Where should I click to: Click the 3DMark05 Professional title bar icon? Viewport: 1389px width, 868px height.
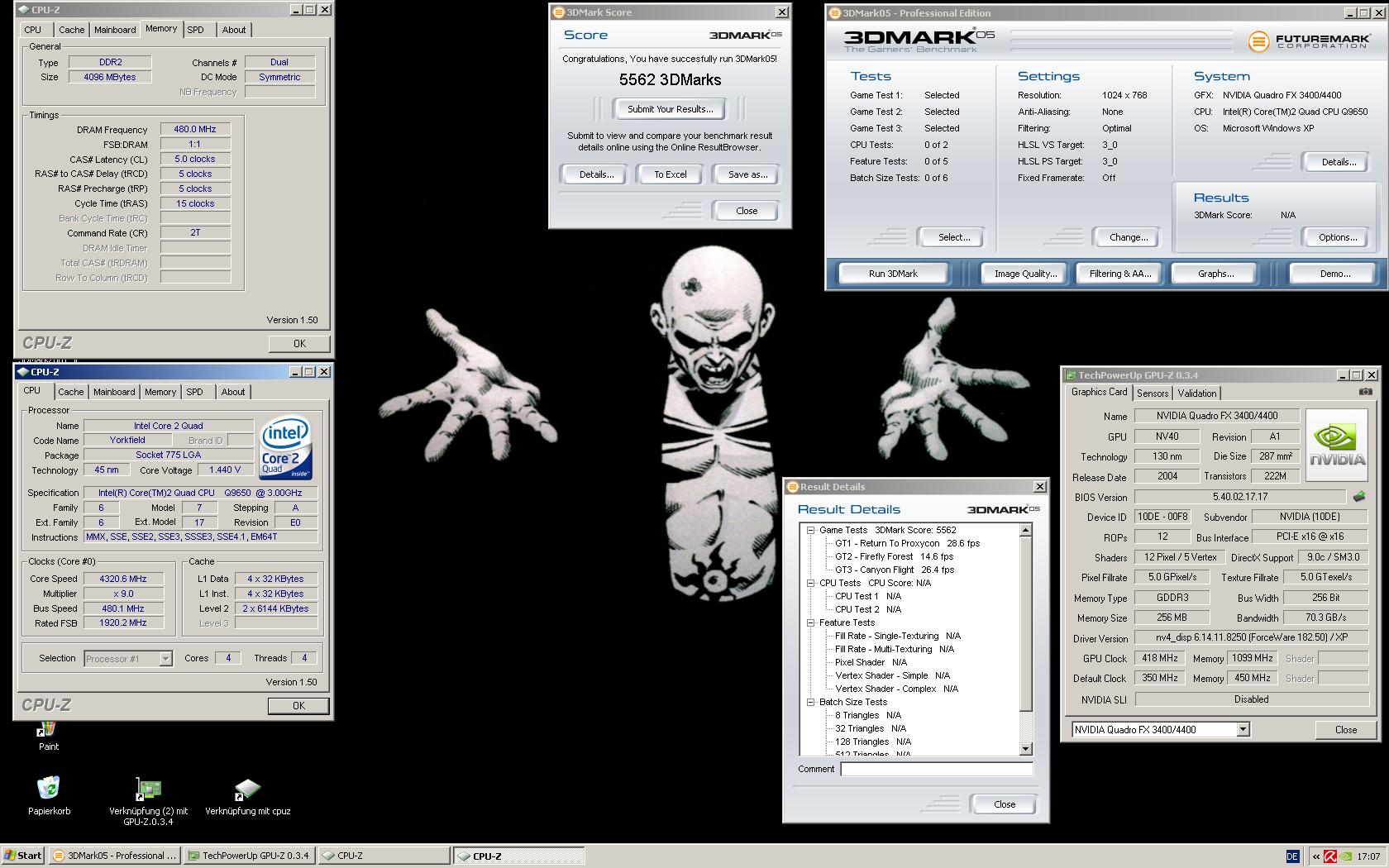(x=835, y=13)
